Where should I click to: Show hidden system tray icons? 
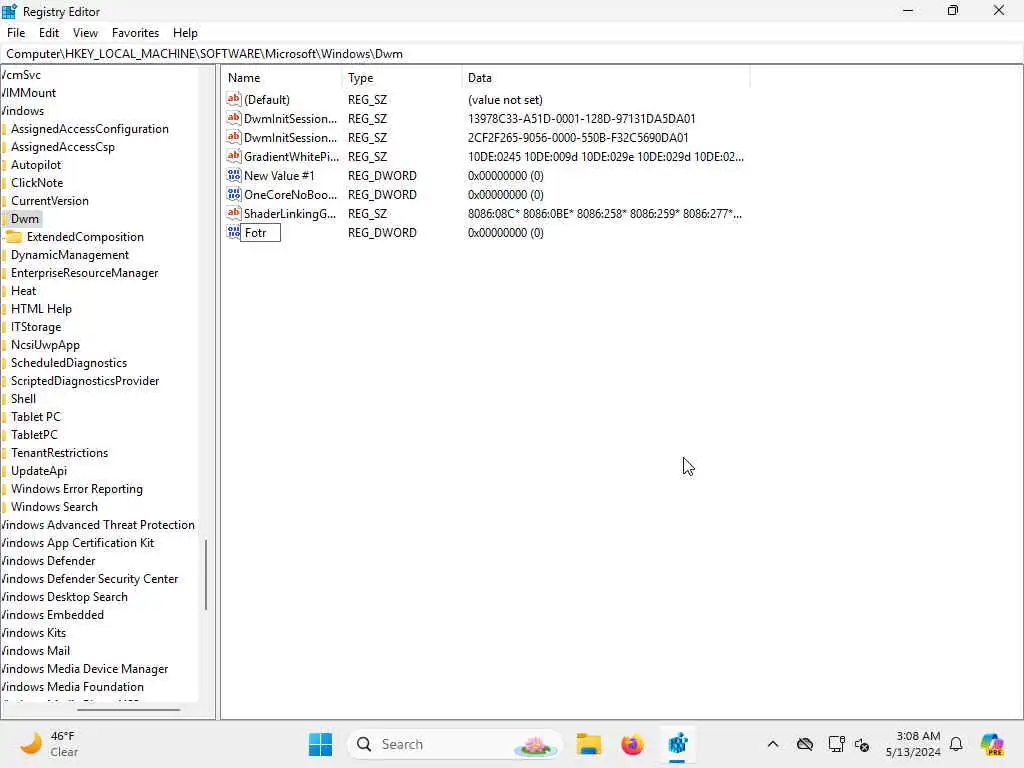[x=773, y=744]
